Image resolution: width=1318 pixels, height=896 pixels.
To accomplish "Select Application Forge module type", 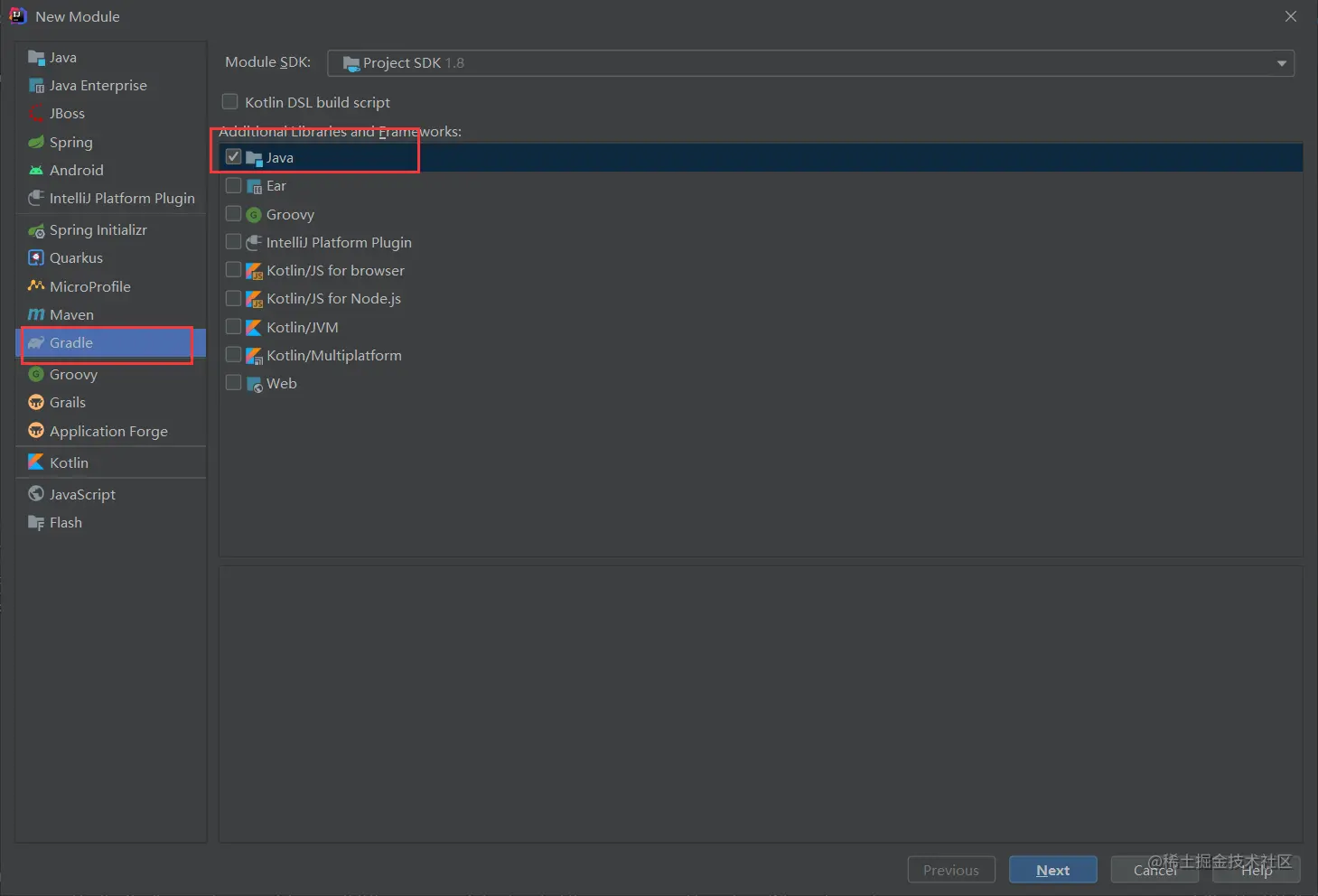I will [111, 432].
